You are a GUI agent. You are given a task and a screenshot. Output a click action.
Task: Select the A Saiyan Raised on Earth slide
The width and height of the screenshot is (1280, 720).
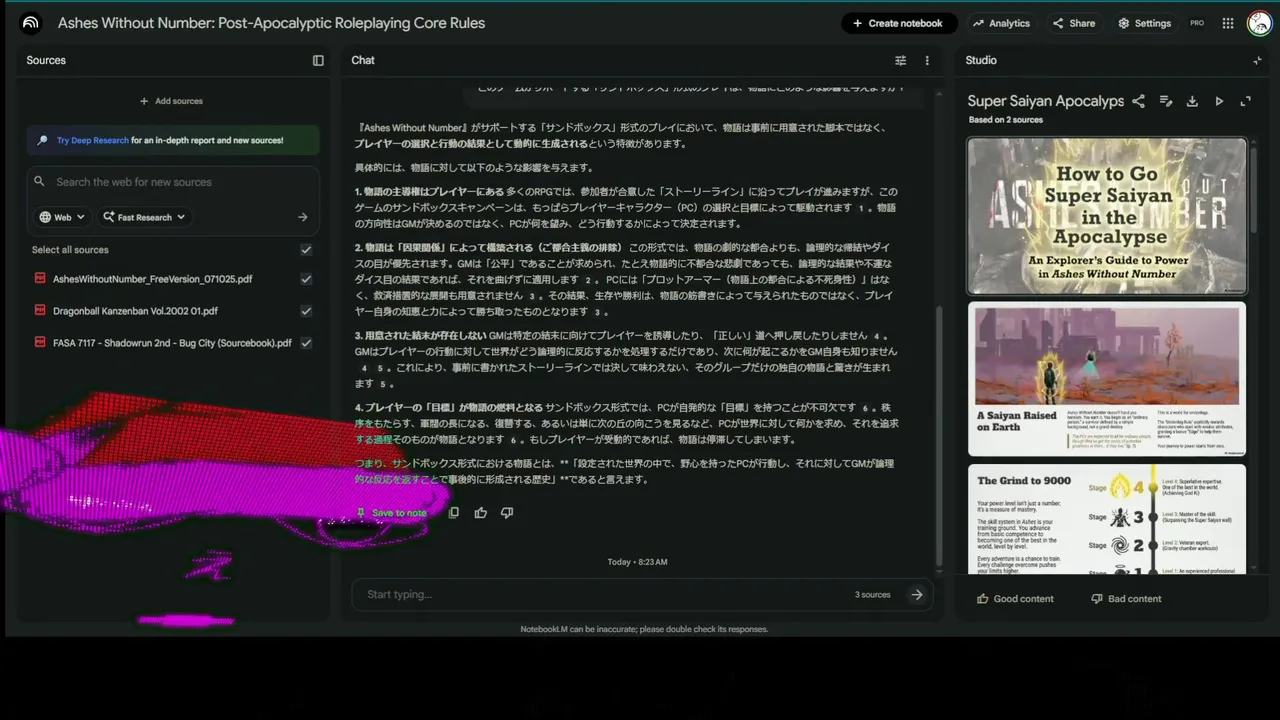1106,379
